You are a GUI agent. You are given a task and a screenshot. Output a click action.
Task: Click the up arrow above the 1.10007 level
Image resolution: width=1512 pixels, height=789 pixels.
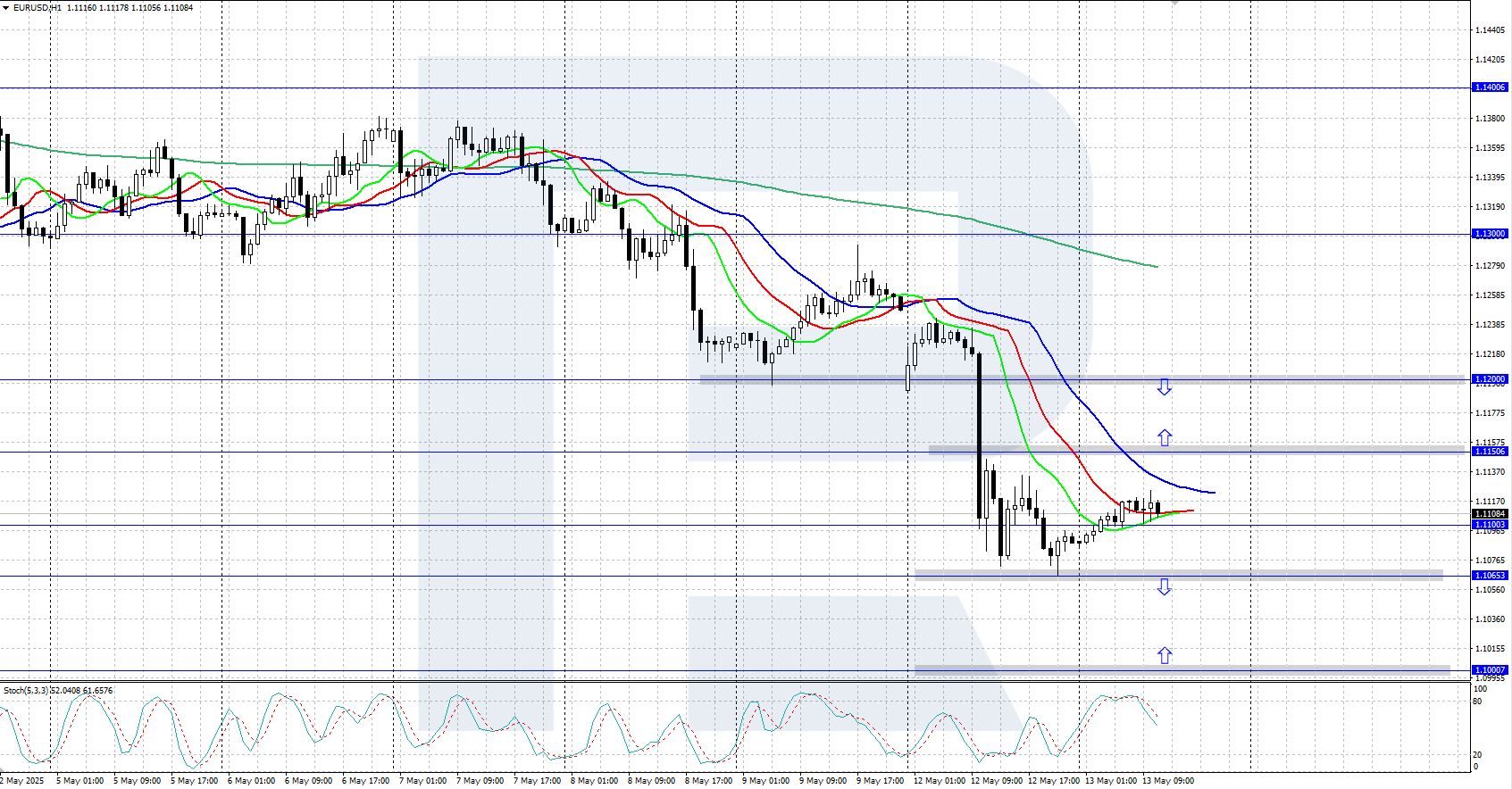click(1164, 655)
